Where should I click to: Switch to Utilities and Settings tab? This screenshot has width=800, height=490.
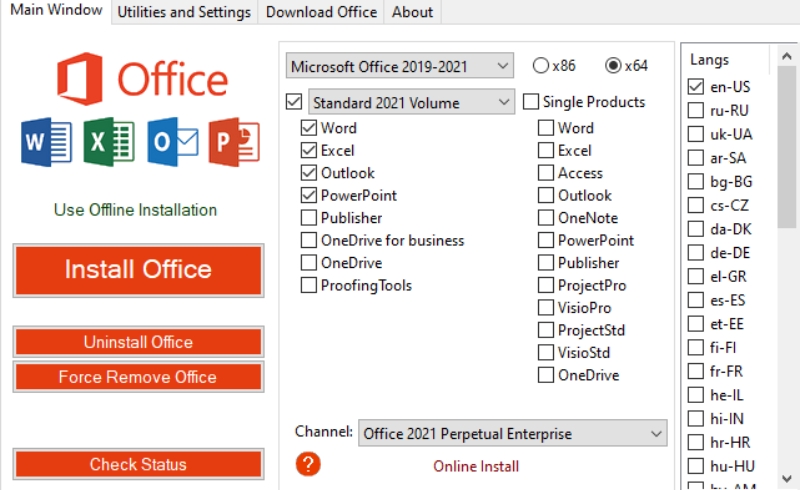pyautogui.click(x=184, y=12)
